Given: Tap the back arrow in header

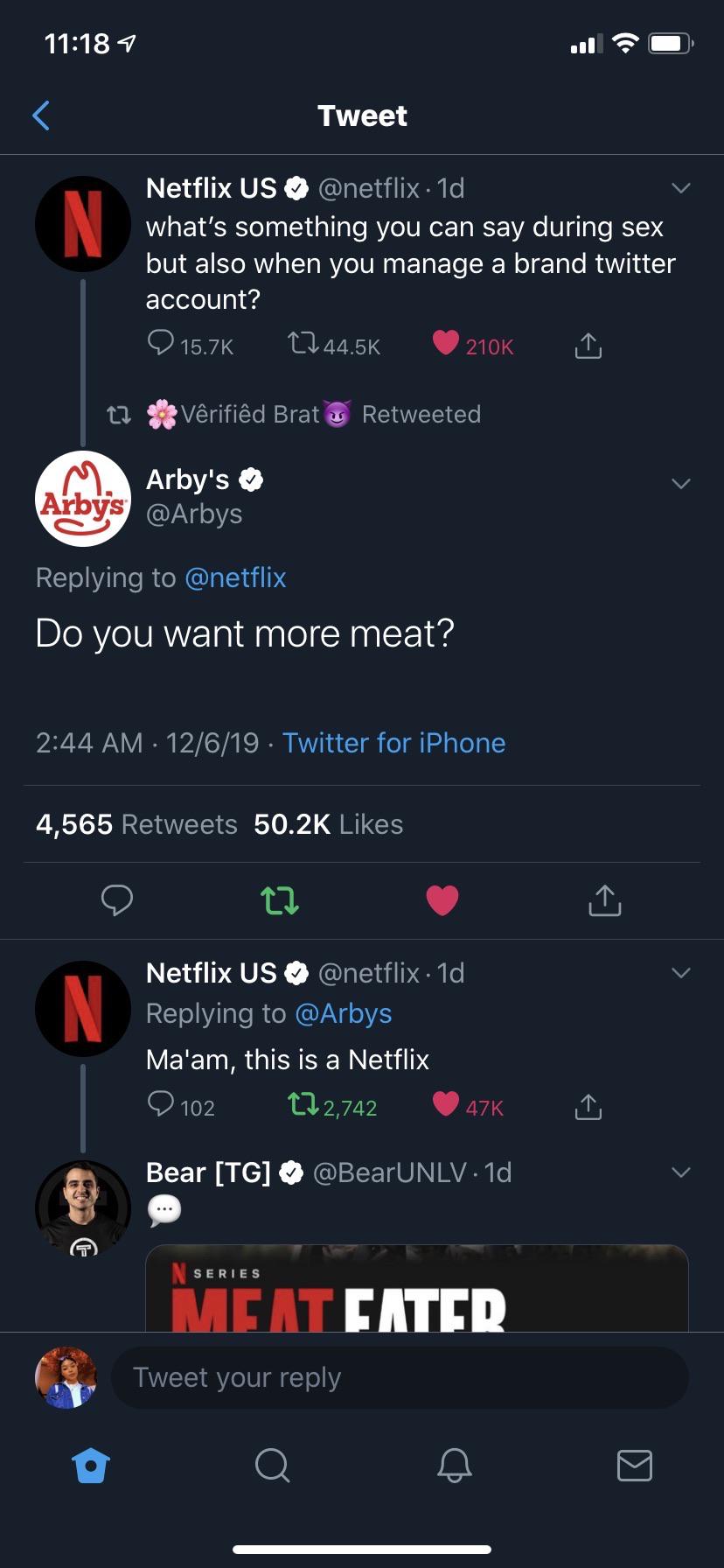Looking at the screenshot, I should click(x=41, y=115).
